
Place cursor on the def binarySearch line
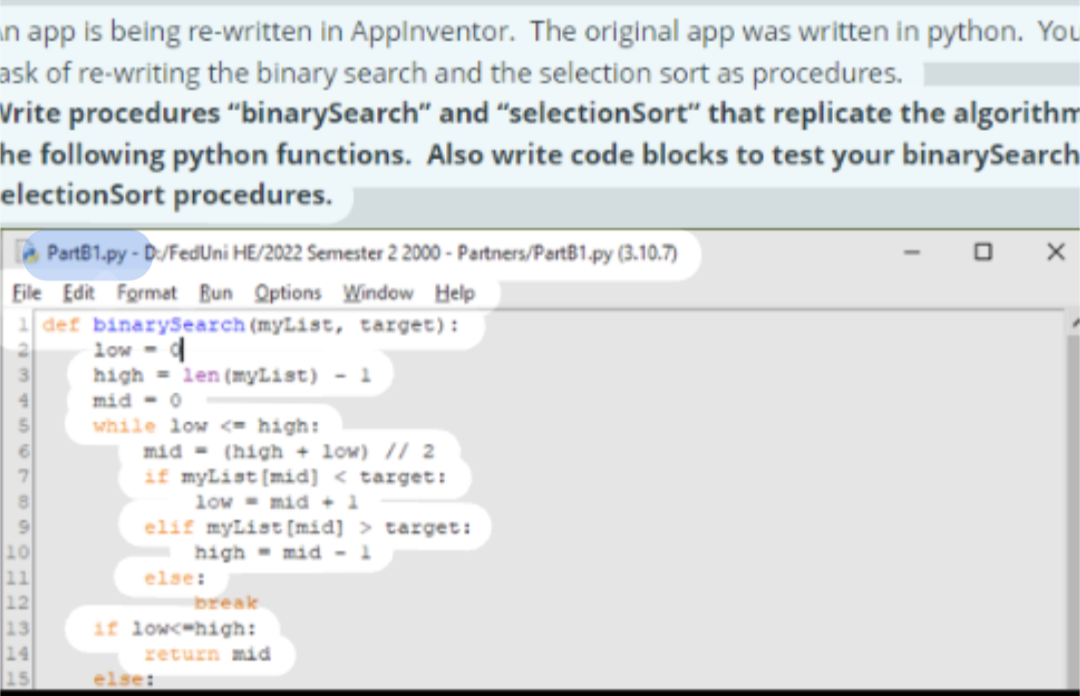(x=250, y=325)
